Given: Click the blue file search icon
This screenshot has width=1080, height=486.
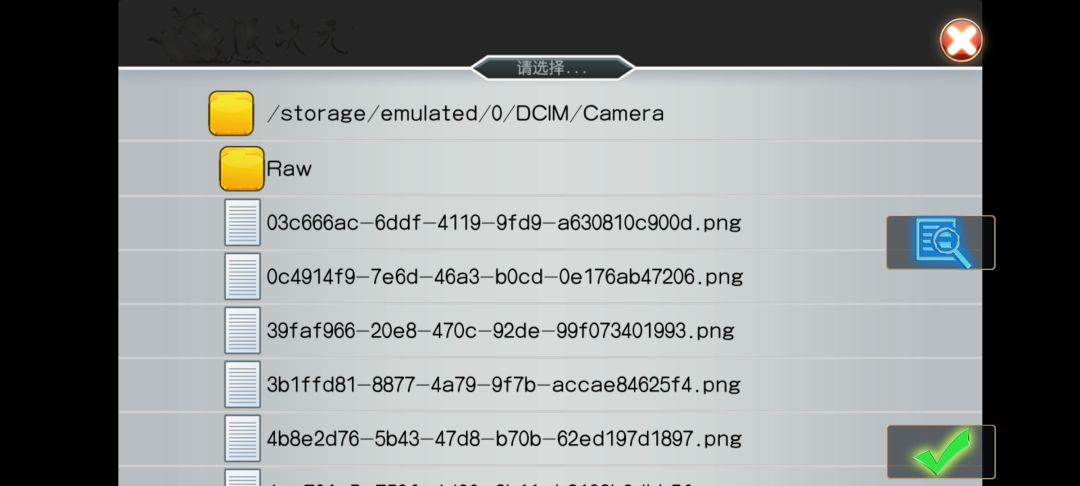Looking at the screenshot, I should pyautogui.click(x=941, y=242).
